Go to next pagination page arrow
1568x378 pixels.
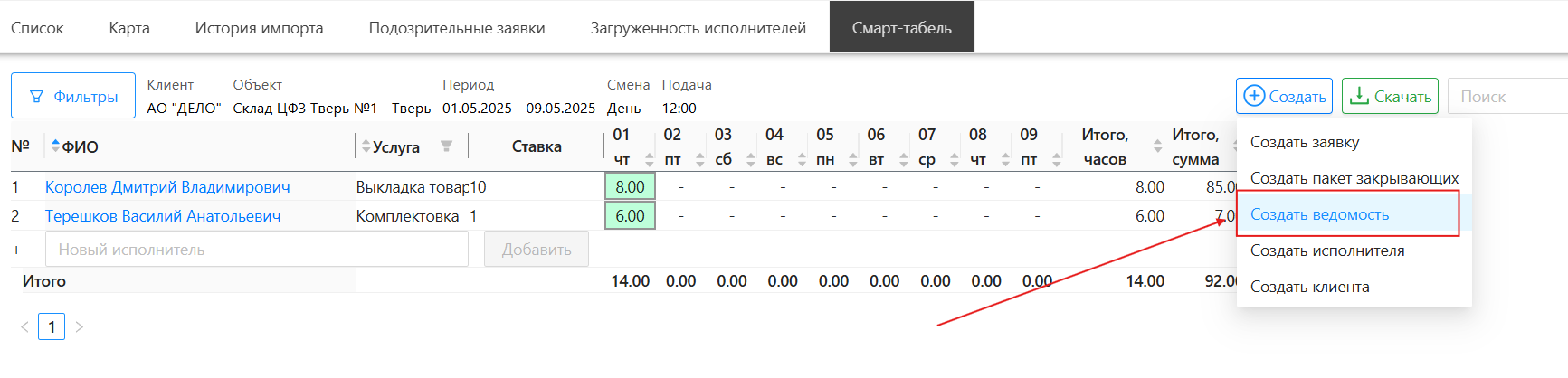point(80,327)
